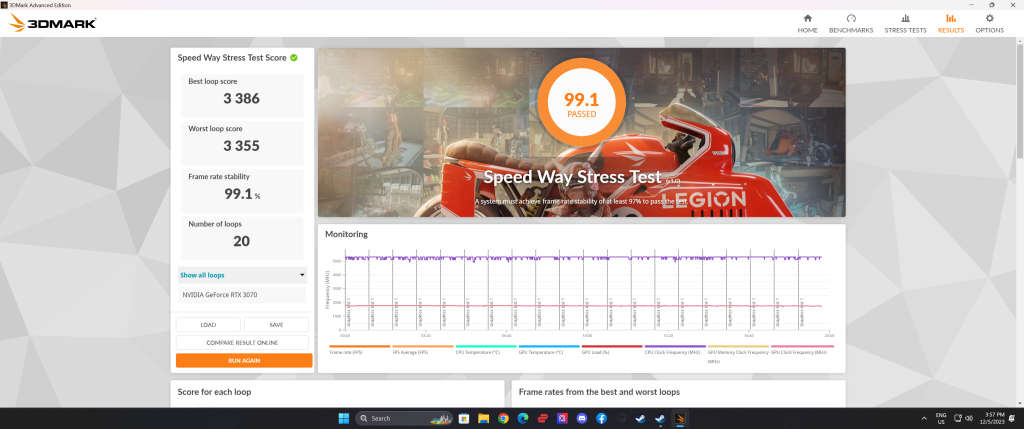1024x429 pixels.
Task: Open the HOME section in the top navigation
Action: point(807,24)
